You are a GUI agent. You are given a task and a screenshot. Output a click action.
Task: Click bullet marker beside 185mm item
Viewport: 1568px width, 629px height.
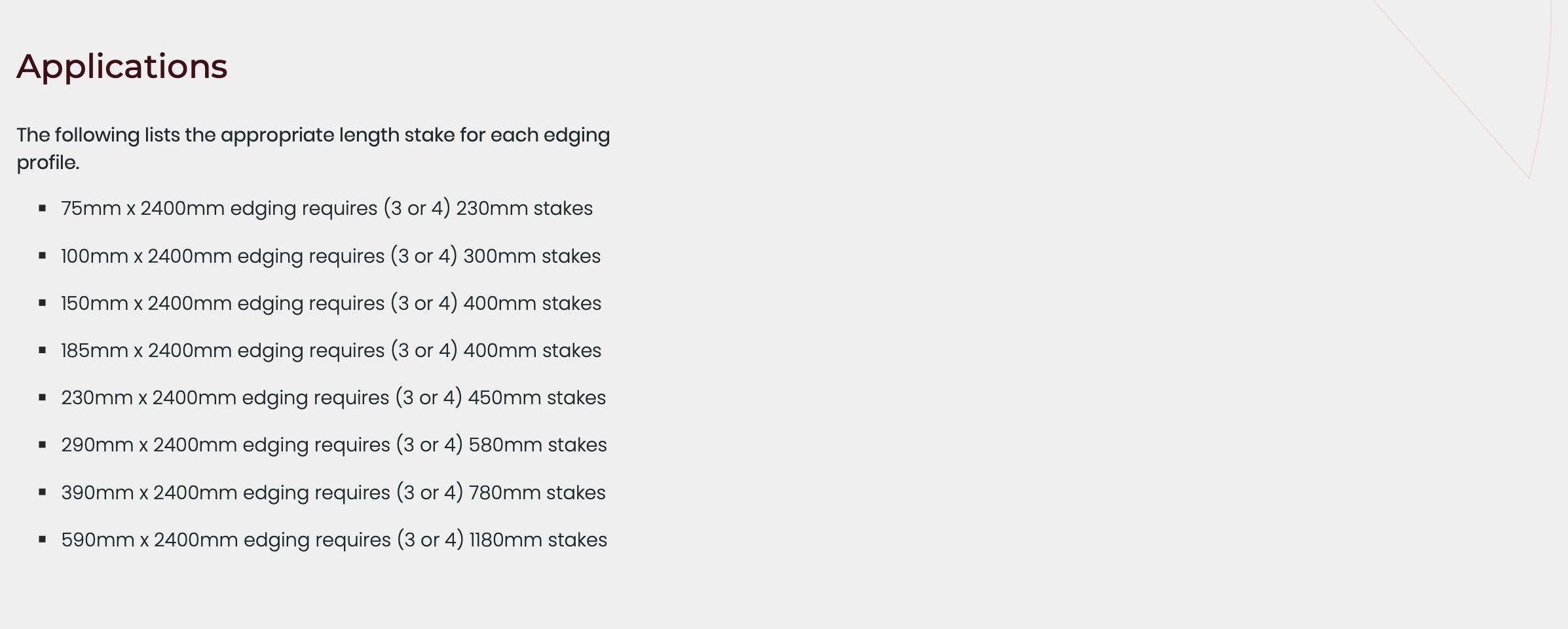[x=43, y=350]
